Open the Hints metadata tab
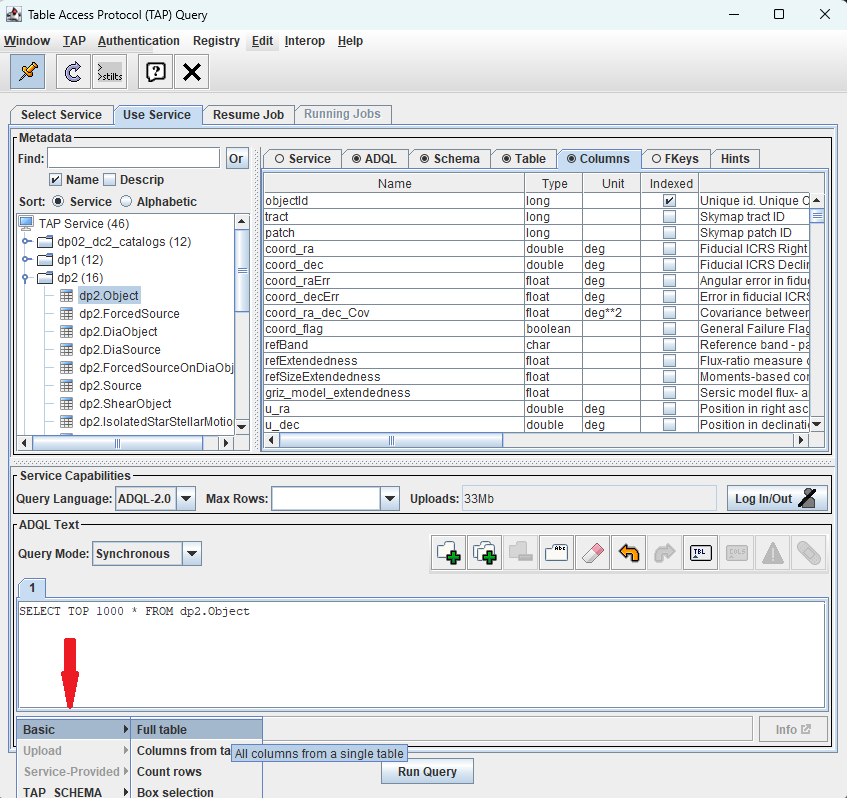Image resolution: width=847 pixels, height=798 pixels. [x=735, y=158]
